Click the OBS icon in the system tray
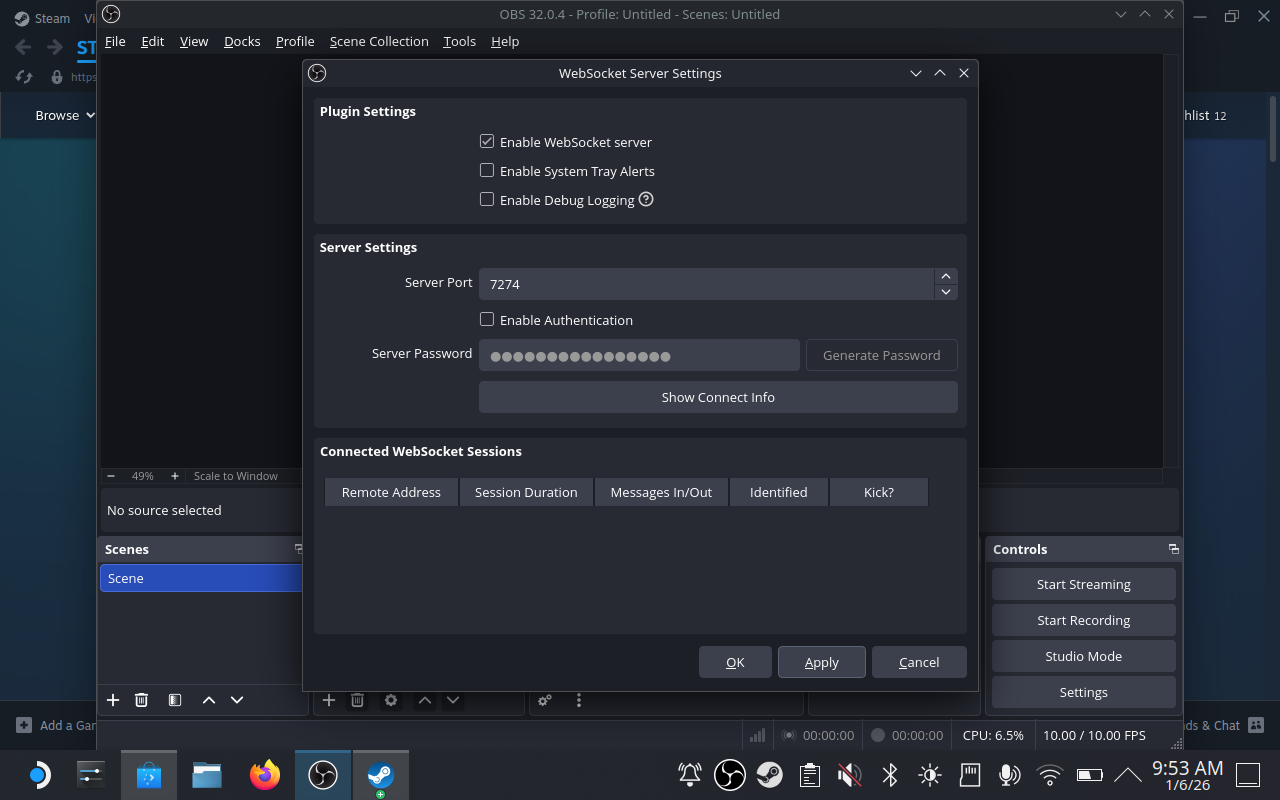Image resolution: width=1280 pixels, height=800 pixels. tap(729, 774)
